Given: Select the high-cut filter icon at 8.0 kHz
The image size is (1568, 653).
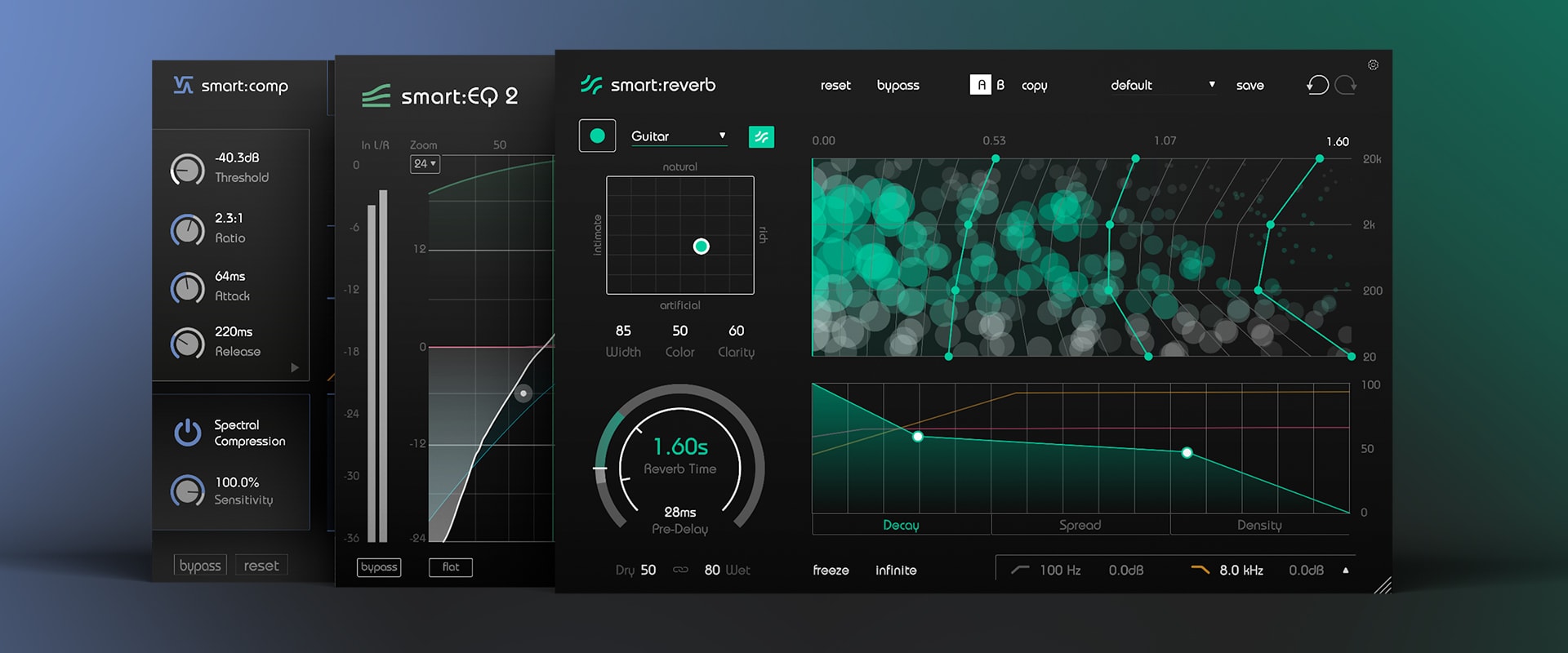Looking at the screenshot, I should 1200,570.
